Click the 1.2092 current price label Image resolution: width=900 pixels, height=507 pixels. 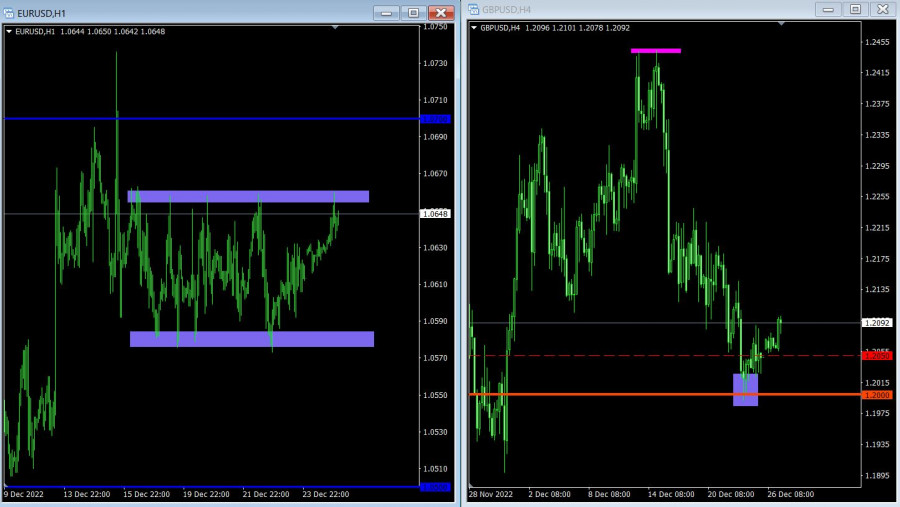click(876, 323)
